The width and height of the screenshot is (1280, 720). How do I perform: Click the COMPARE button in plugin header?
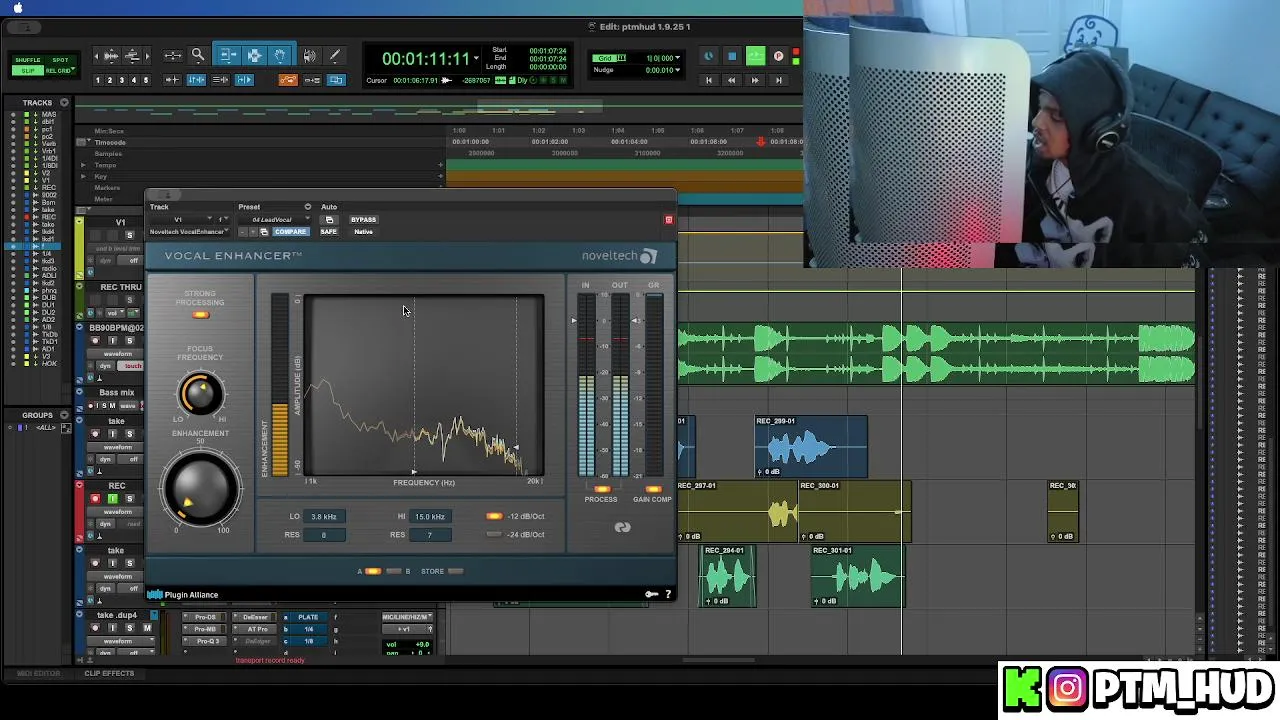[x=290, y=232]
